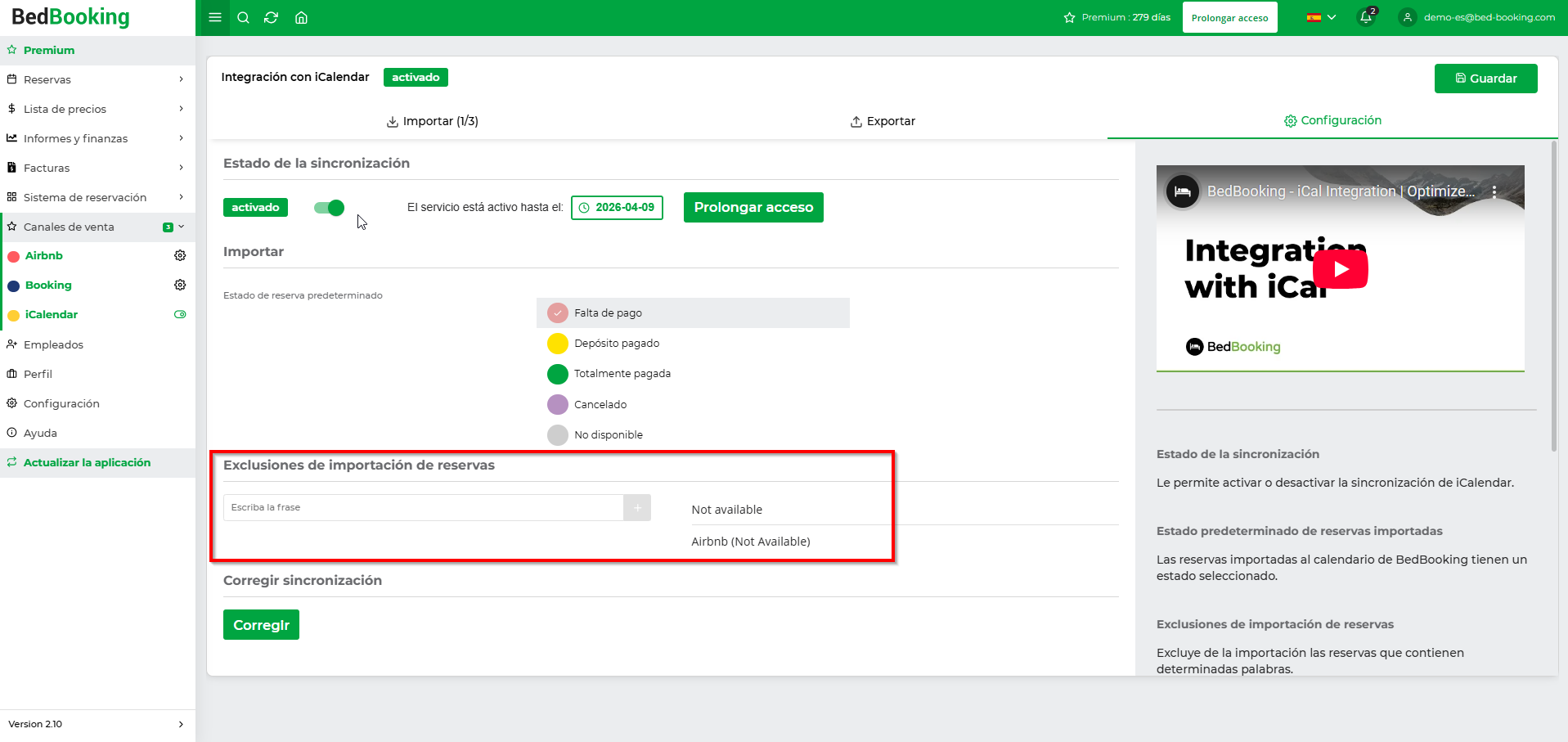The height and width of the screenshot is (742, 1568).
Task: Toggle the iCalendar synchronization switch
Action: pyautogui.click(x=329, y=208)
